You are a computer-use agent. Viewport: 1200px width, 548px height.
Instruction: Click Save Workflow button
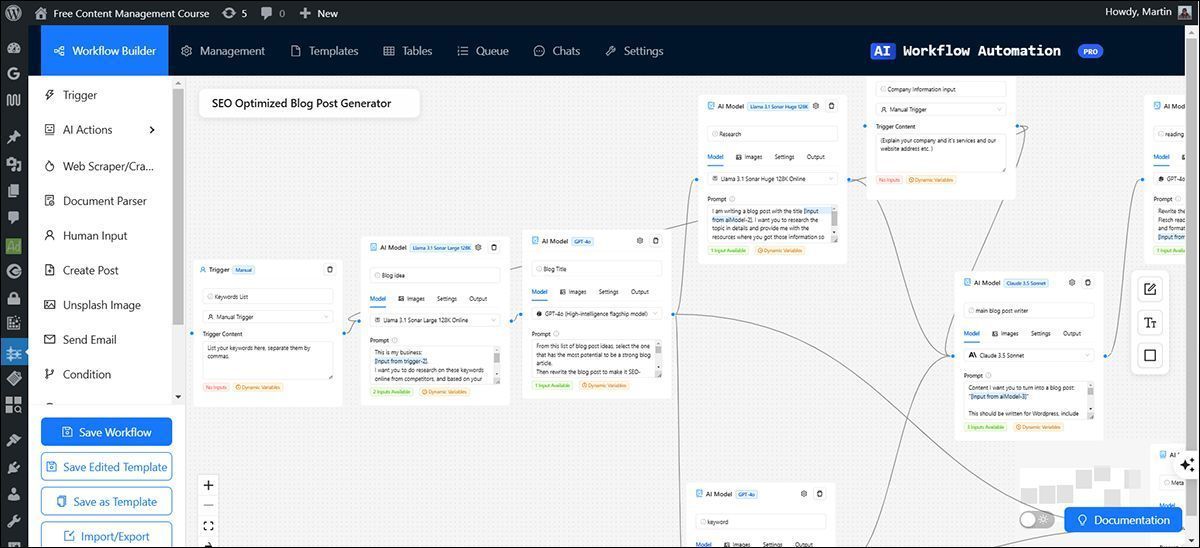tap(106, 432)
